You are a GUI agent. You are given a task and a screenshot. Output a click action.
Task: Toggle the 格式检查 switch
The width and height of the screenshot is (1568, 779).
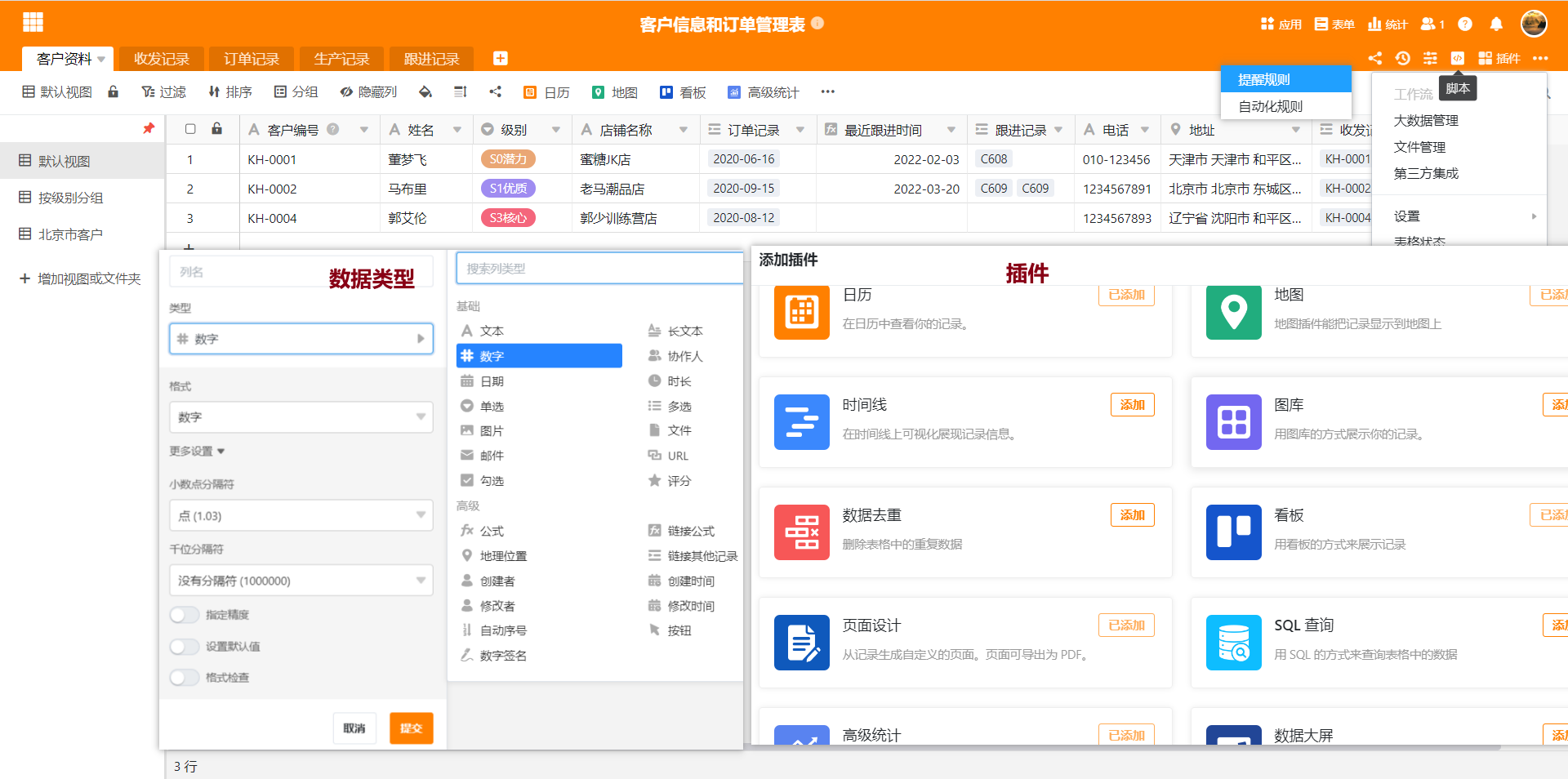click(x=185, y=677)
